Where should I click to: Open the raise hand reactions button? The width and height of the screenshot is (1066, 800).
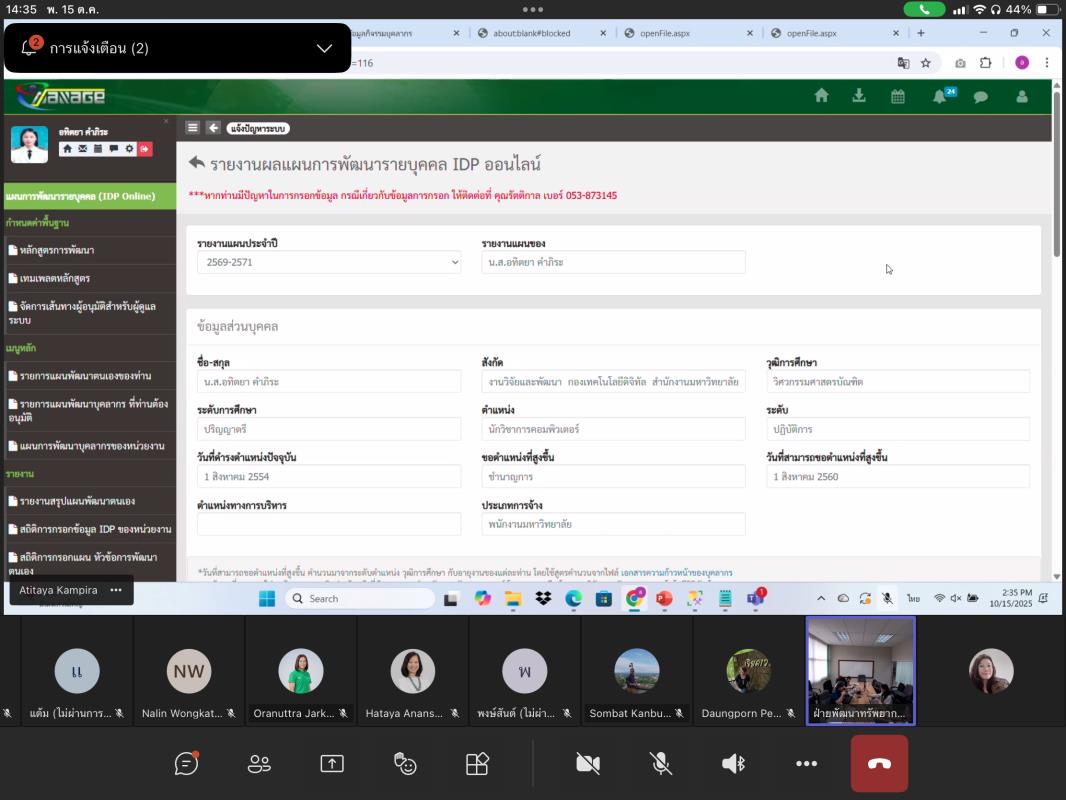pyautogui.click(x=404, y=763)
